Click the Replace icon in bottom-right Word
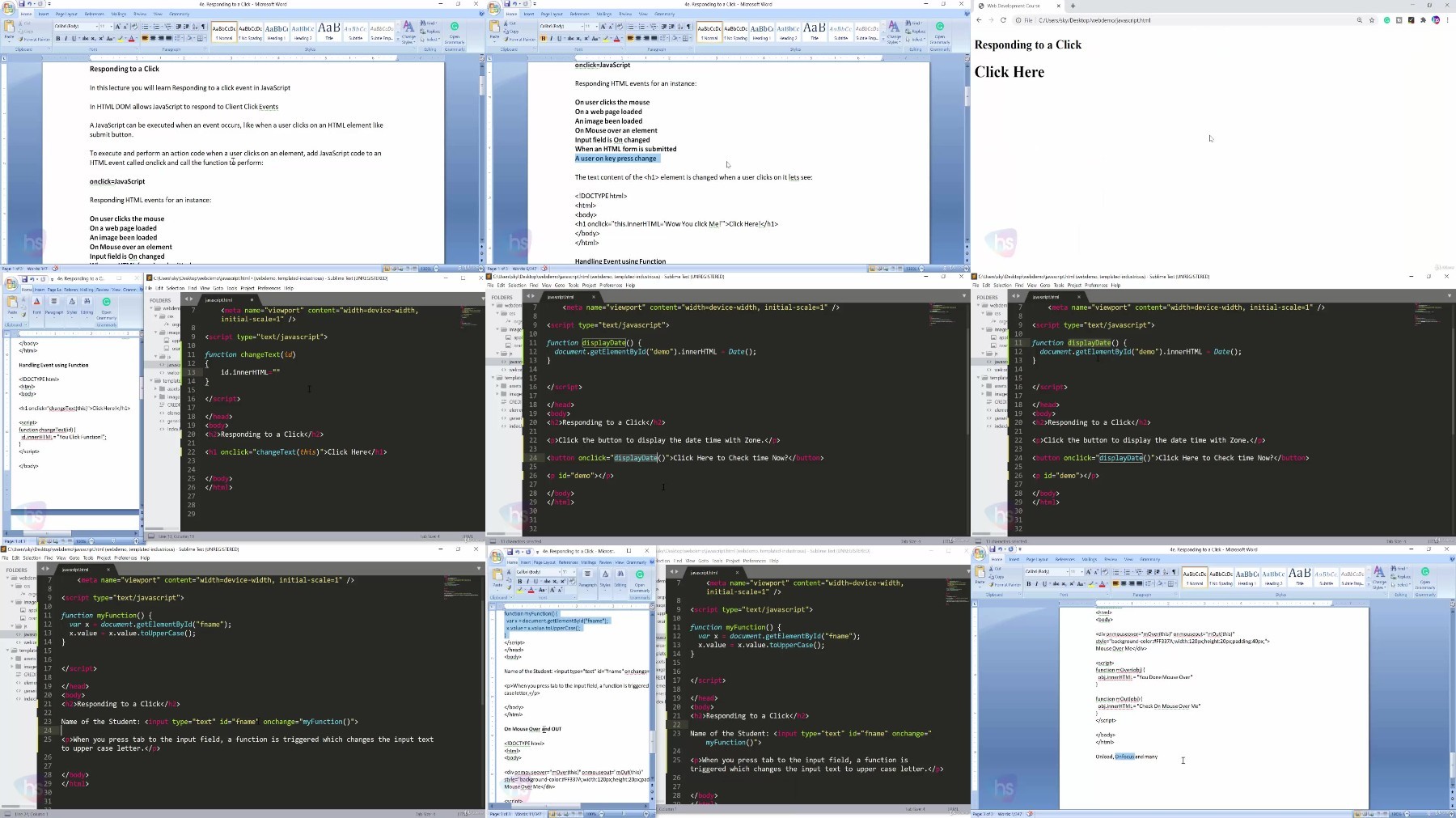 click(x=1401, y=577)
